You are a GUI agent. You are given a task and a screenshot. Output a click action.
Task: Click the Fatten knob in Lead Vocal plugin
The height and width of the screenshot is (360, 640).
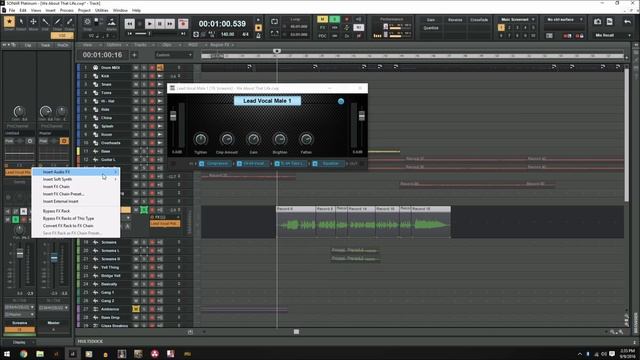(x=306, y=140)
